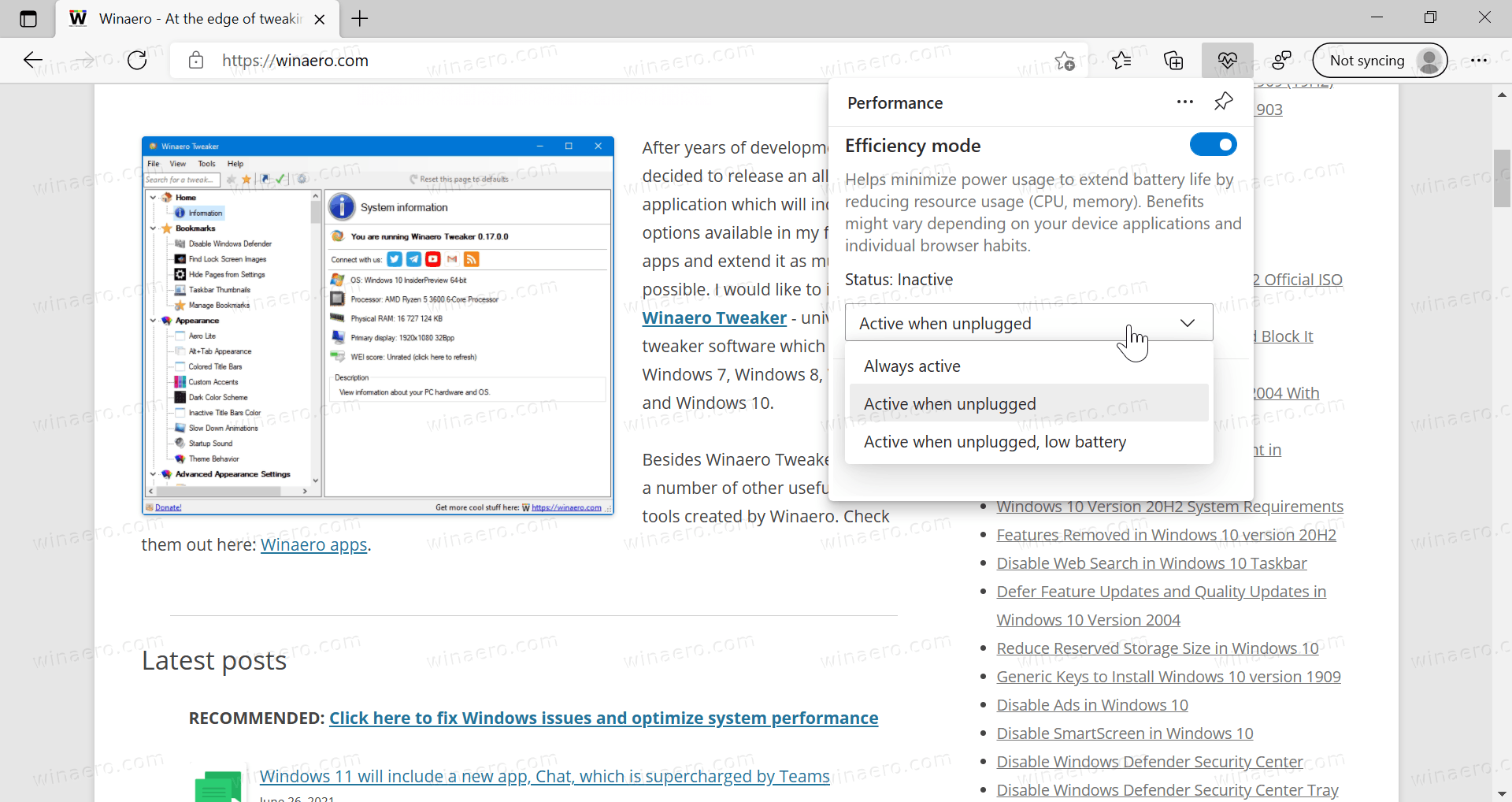1512x802 pixels.
Task: Pin the Performance panel
Action: [1224, 102]
